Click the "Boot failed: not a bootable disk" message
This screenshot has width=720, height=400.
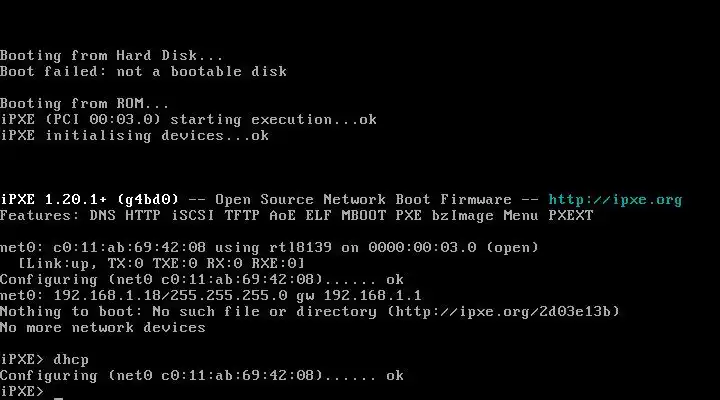coord(143,71)
